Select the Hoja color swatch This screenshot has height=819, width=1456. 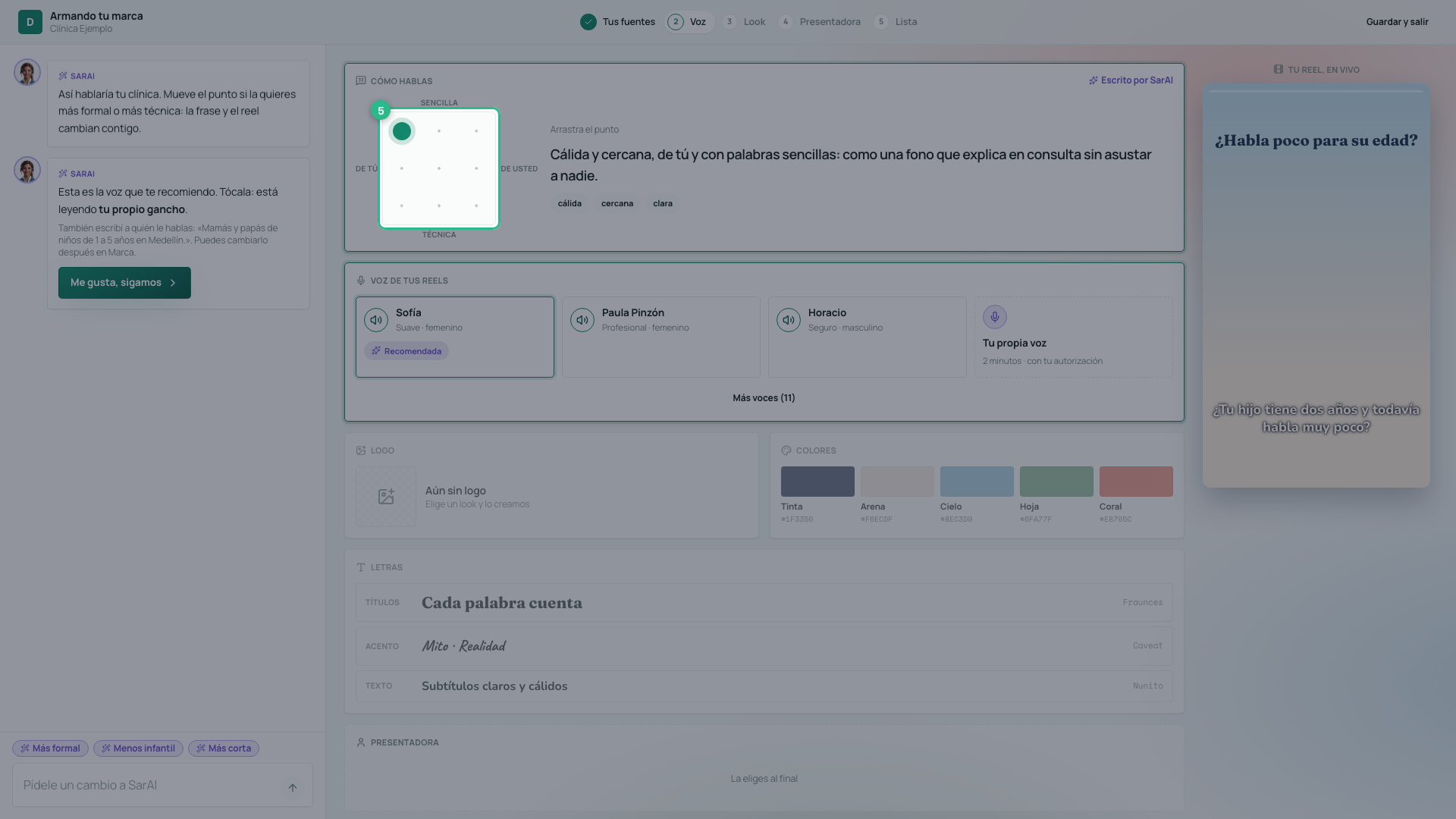coord(1056,482)
